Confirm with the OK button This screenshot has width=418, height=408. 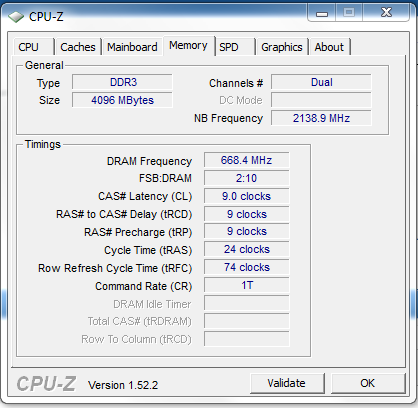point(368,383)
